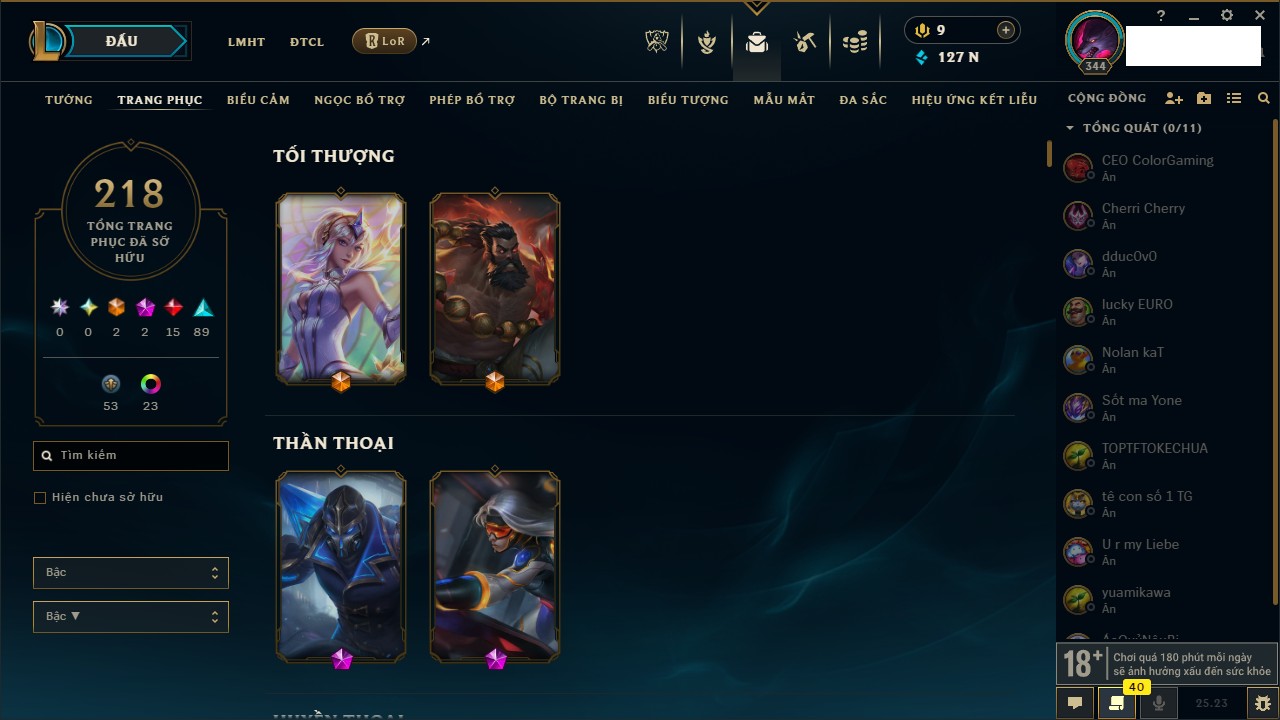Screen dimensions: 1280x720
Task: Click the friends list search icon
Action: click(x=1264, y=99)
